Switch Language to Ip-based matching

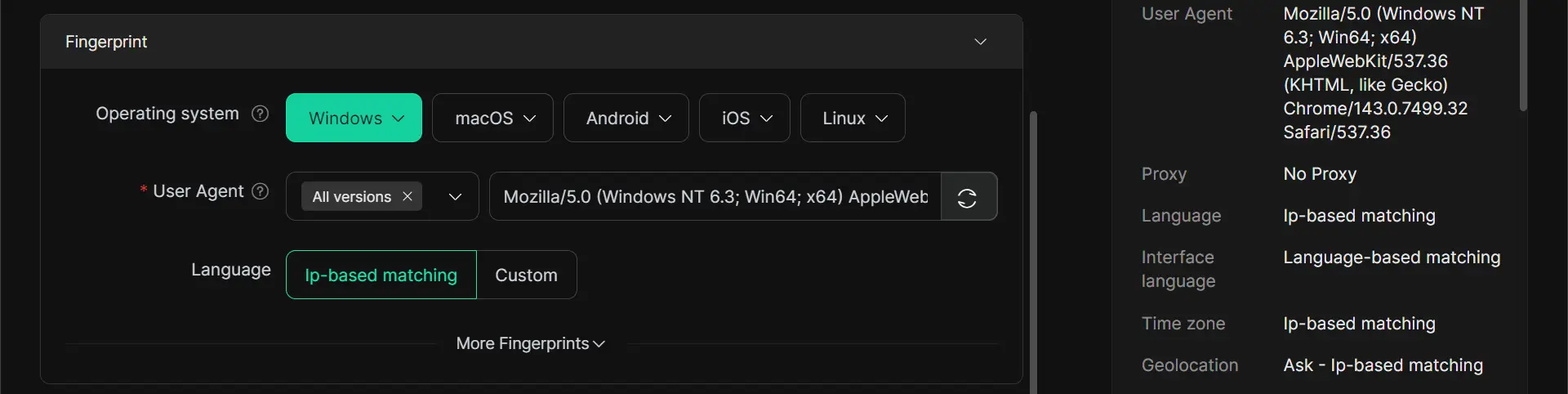pyautogui.click(x=381, y=275)
